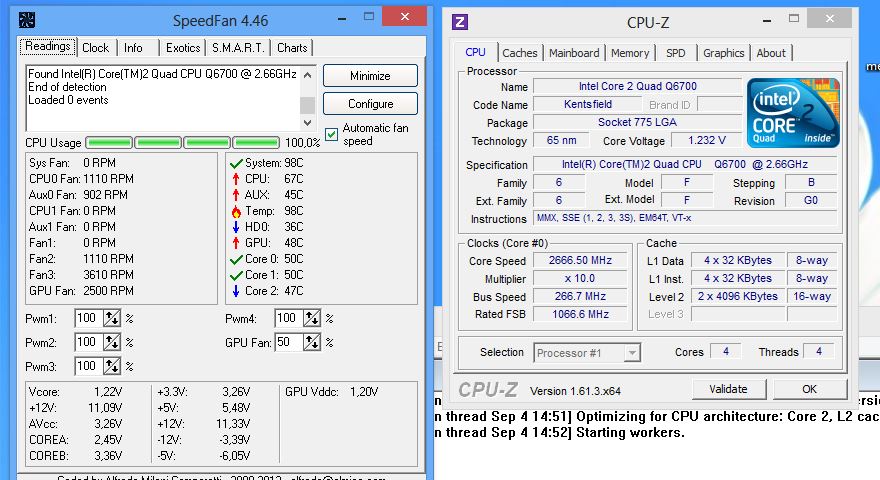Click the red arrow beside AUX temperature
Image resolution: width=880 pixels, height=480 pixels.
pos(236,195)
